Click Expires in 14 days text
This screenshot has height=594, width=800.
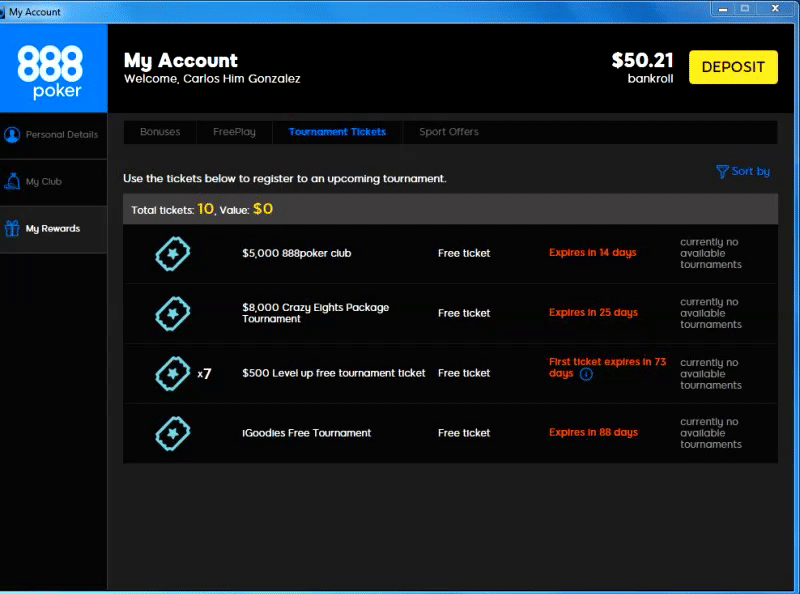(592, 253)
